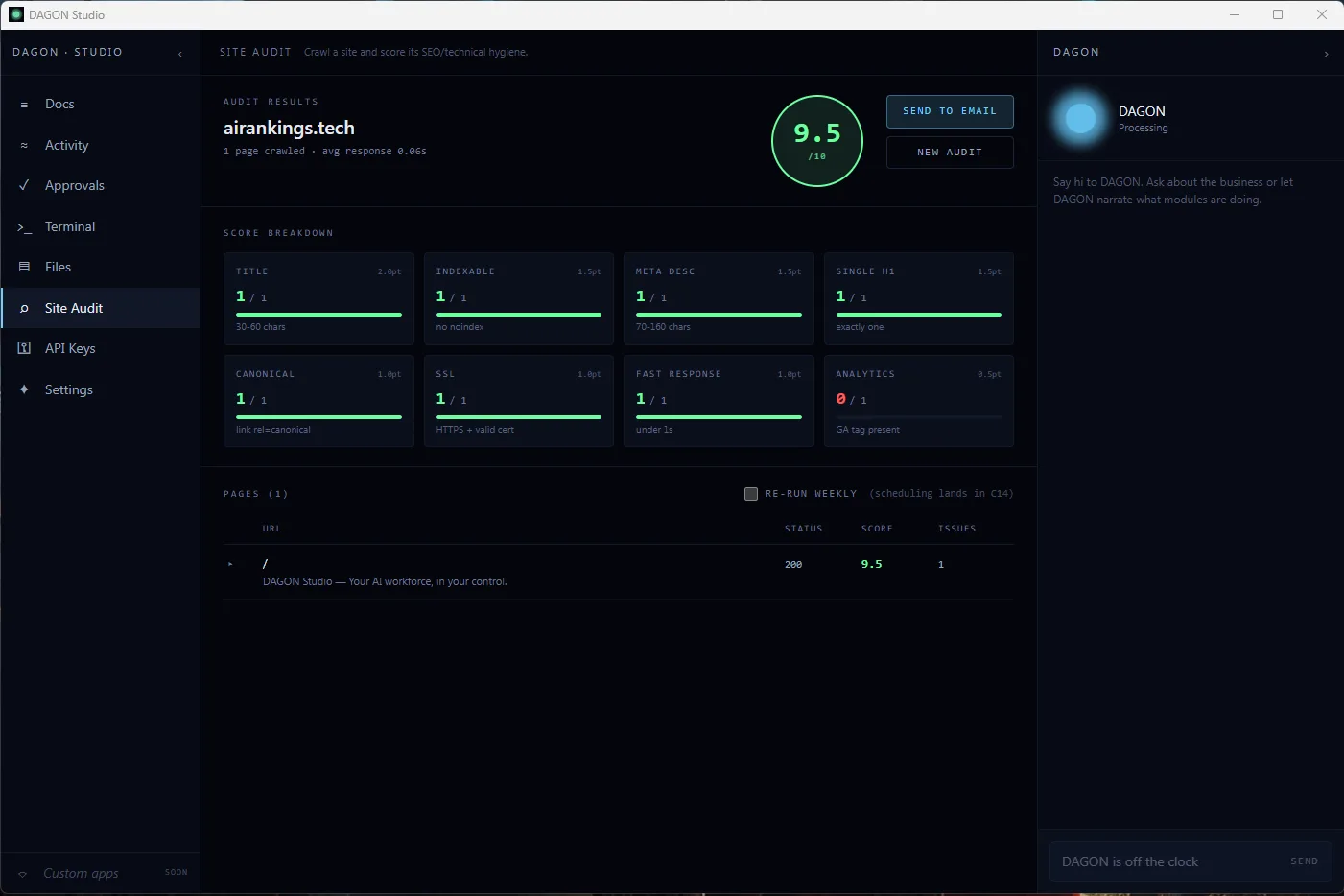Click the Activity wave icon
1344x896 pixels.
click(24, 146)
